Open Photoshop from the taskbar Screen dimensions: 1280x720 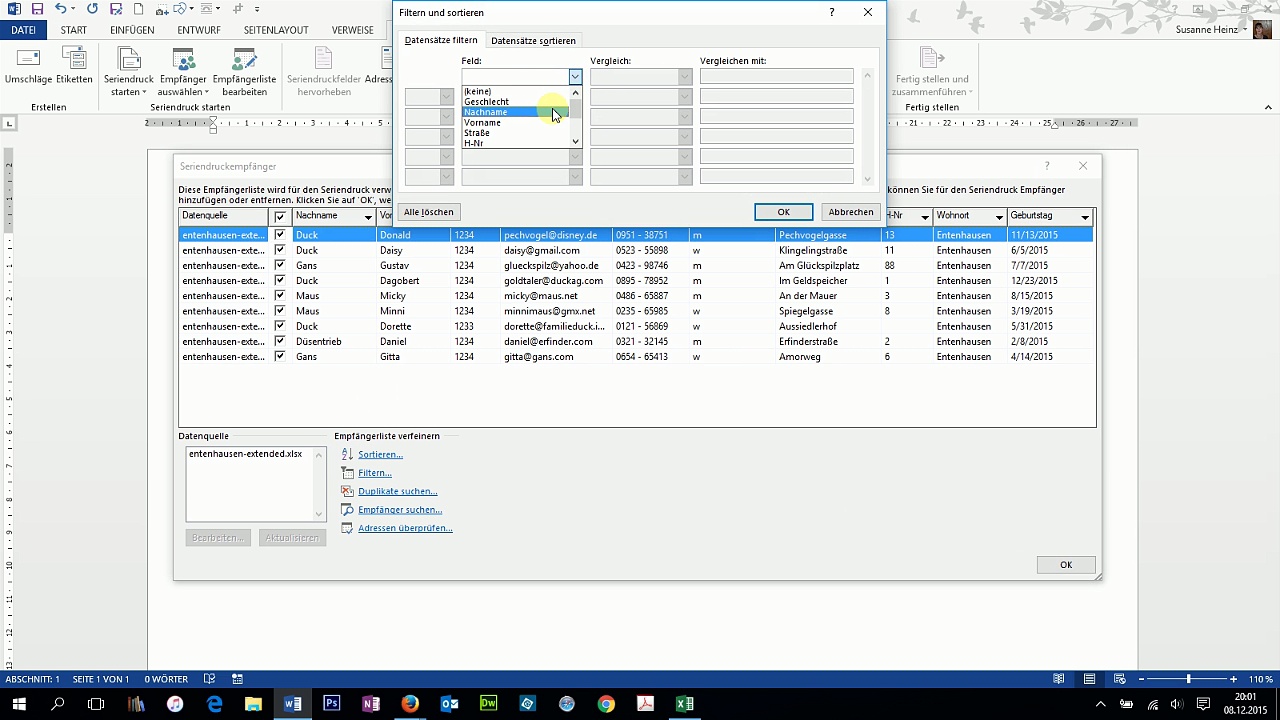[332, 704]
